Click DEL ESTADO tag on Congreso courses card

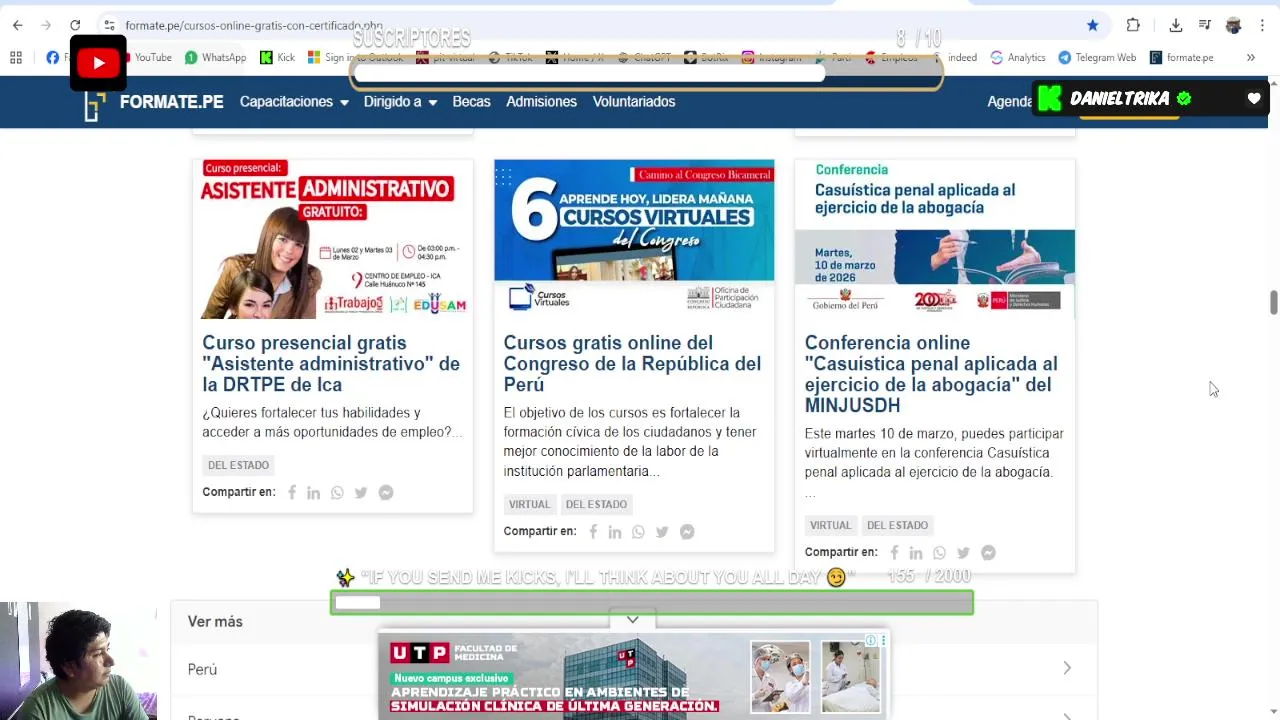tap(596, 504)
